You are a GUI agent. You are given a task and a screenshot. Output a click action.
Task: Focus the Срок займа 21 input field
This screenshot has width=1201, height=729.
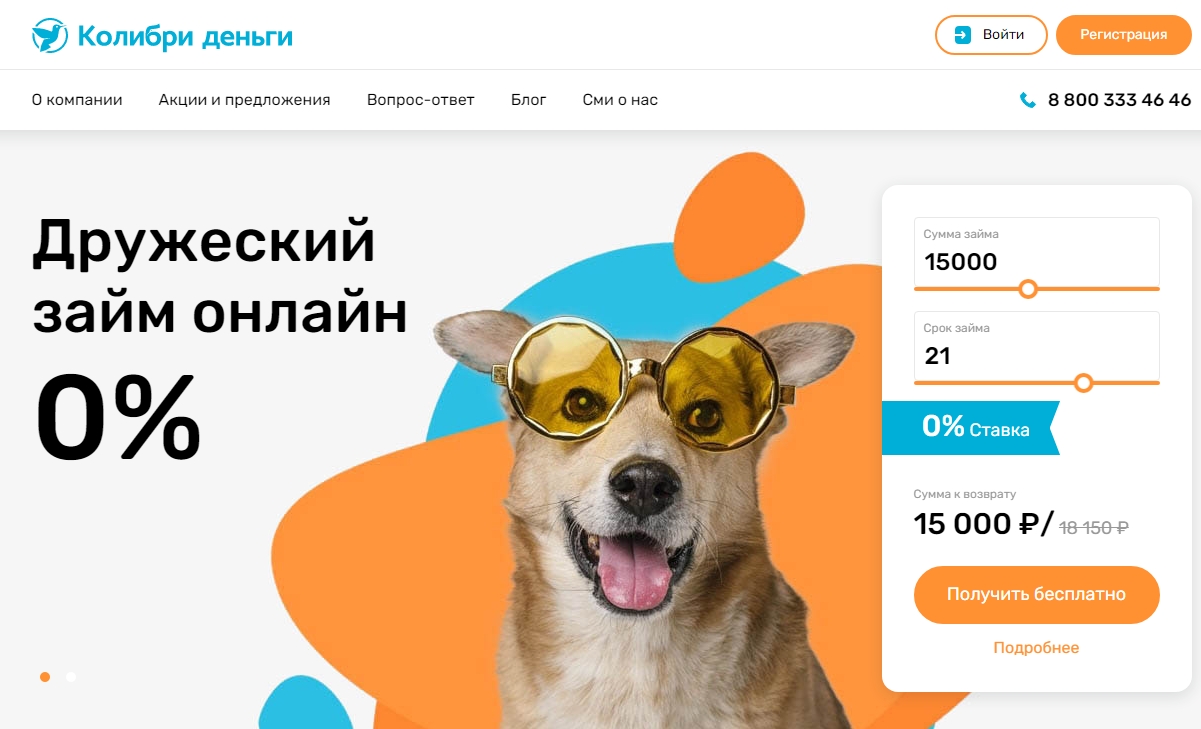coord(1036,346)
